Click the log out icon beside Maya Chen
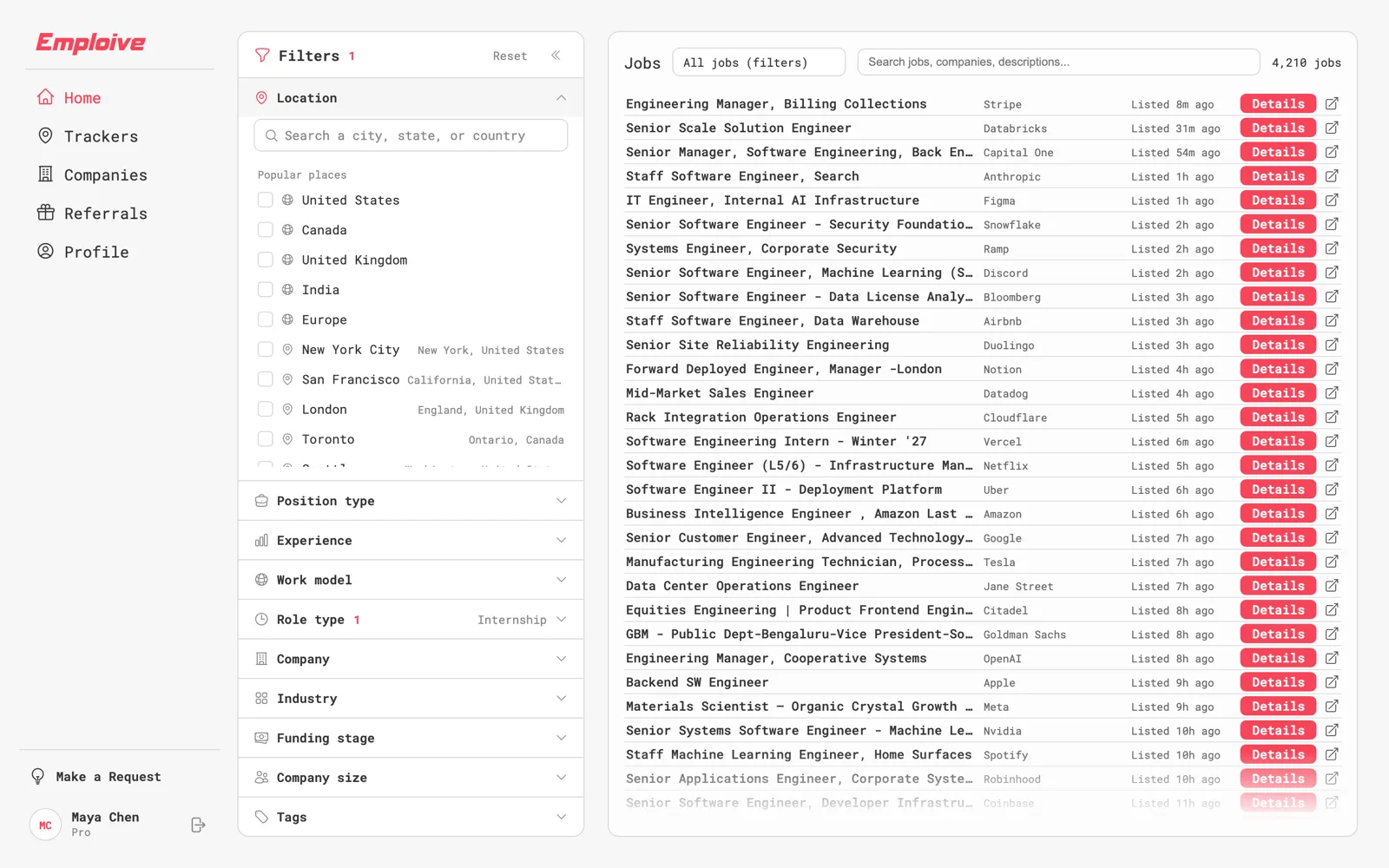This screenshot has height=868, width=1389. pyautogui.click(x=198, y=825)
